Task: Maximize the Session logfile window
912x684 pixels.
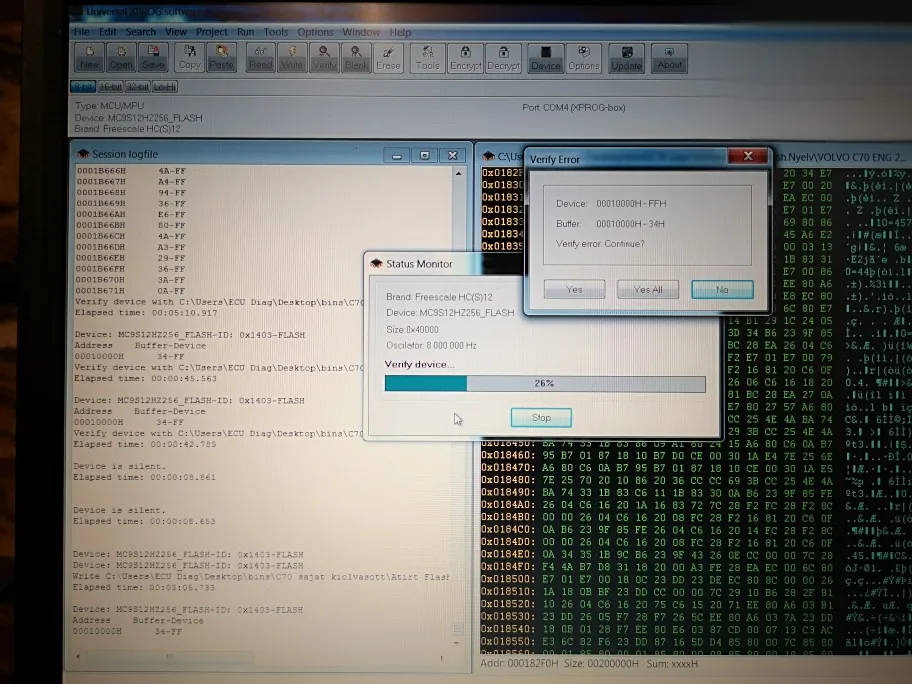Action: [425, 155]
